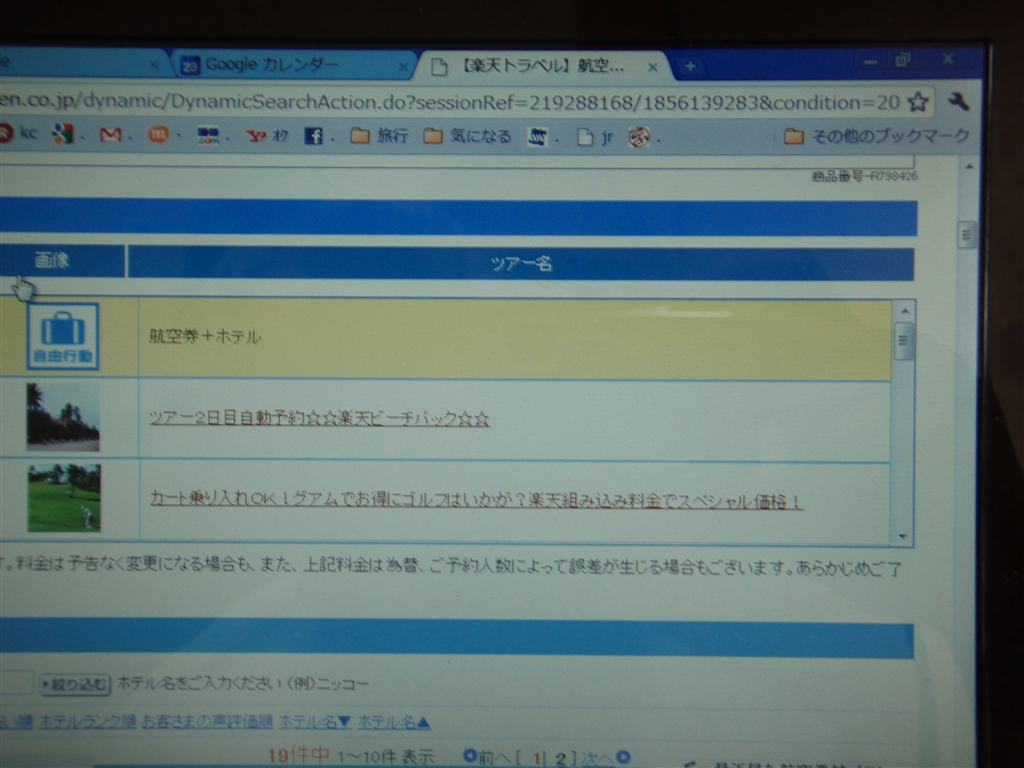Open the ツアー2日目自動予約 楽天ビーチパック link
This screenshot has width=1024, height=768.
pyautogui.click(x=319, y=418)
